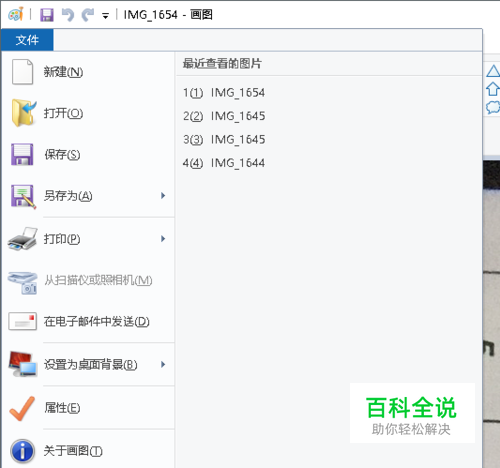Viewport: 500px width, 468px height.
Task: Open the 文件 tab
Action: point(27,40)
